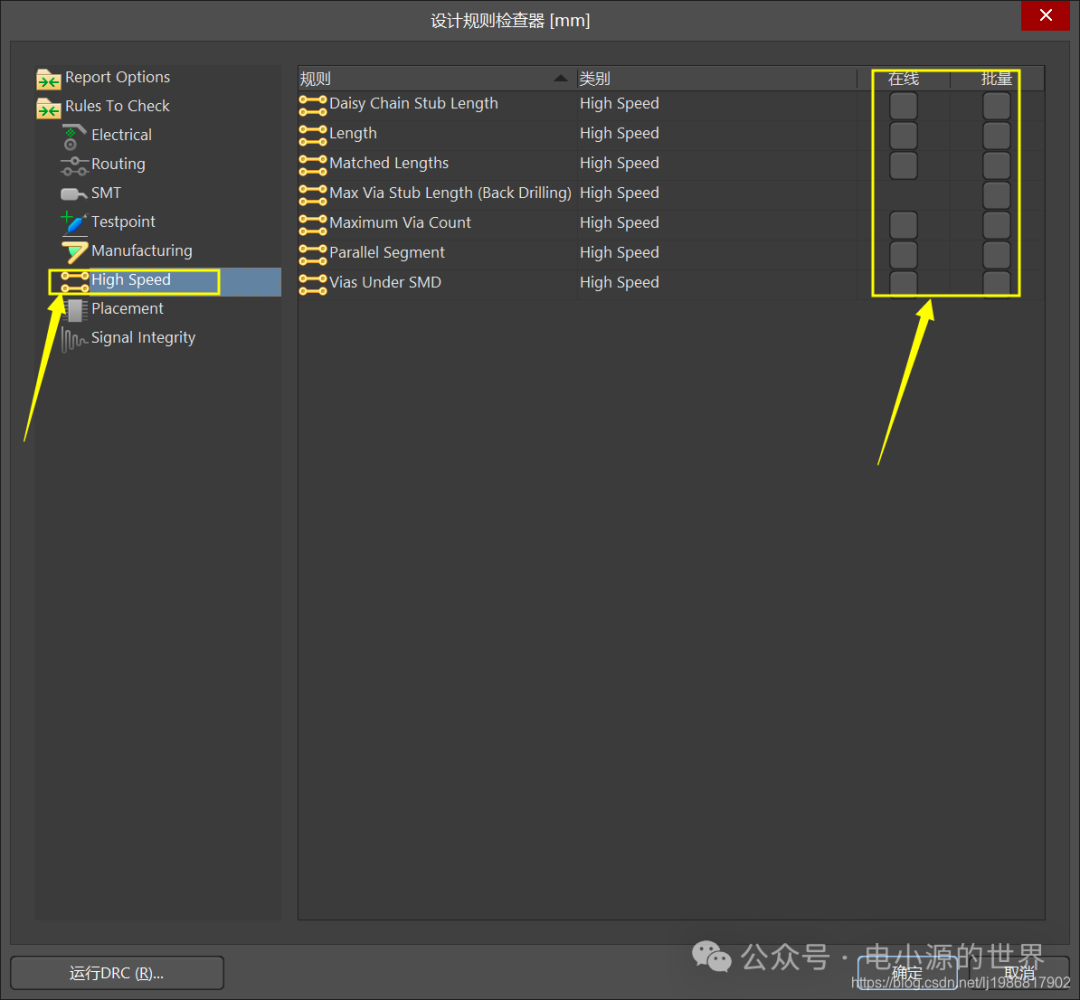Select the Electrical rules icon
Image resolution: width=1080 pixels, height=1000 pixels.
(73, 136)
